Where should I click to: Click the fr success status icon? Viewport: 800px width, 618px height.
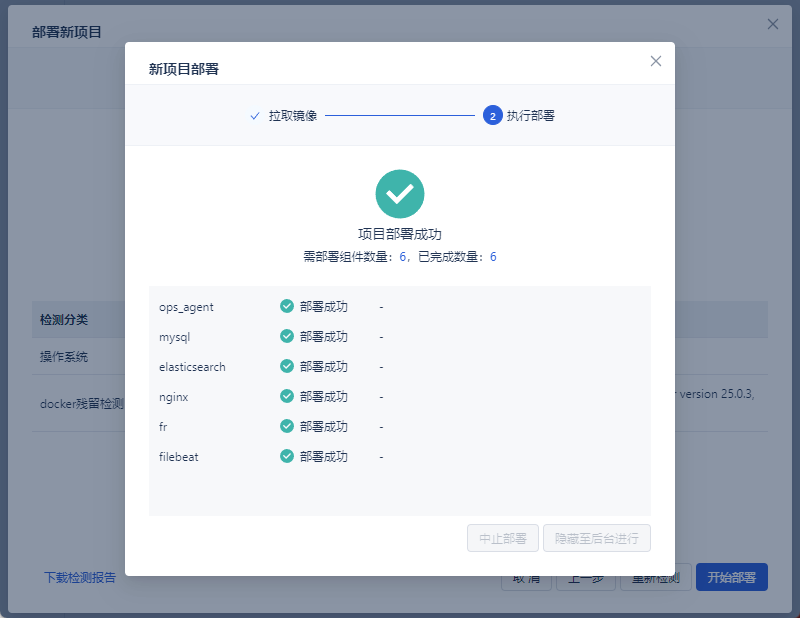point(287,426)
